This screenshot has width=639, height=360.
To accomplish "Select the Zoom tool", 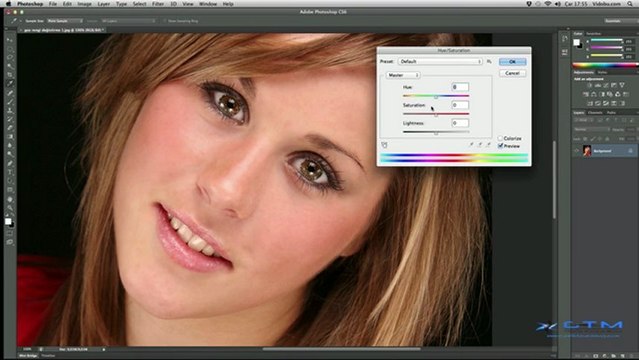I will pos(10,208).
